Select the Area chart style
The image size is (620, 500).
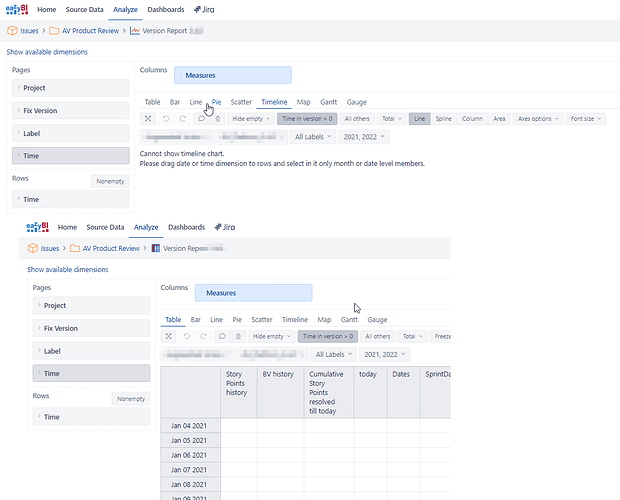click(x=499, y=119)
